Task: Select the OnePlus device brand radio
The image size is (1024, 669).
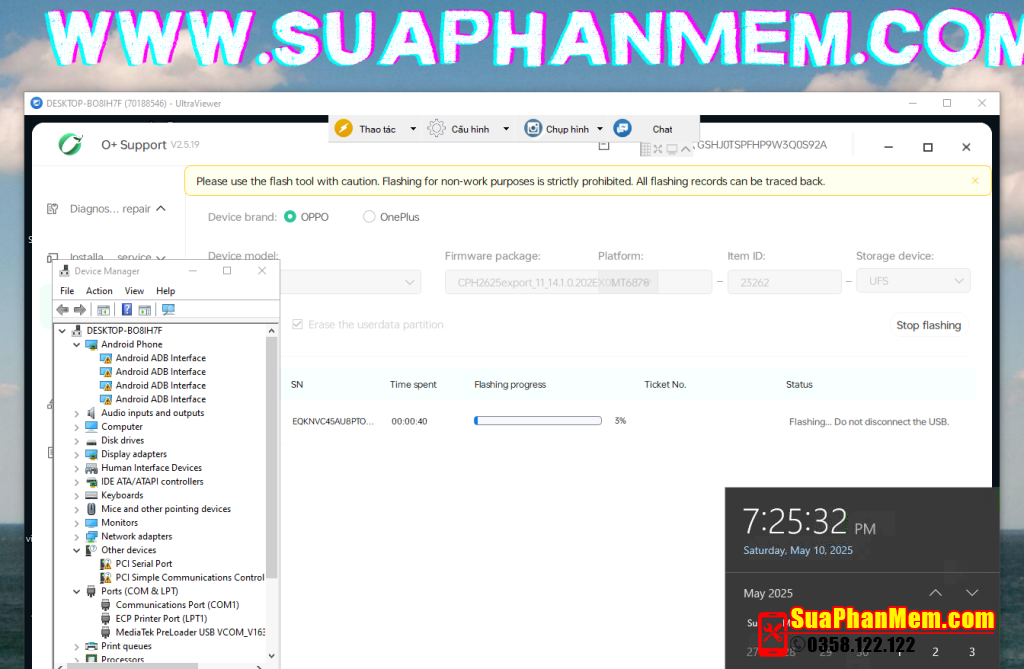Action: (x=369, y=217)
